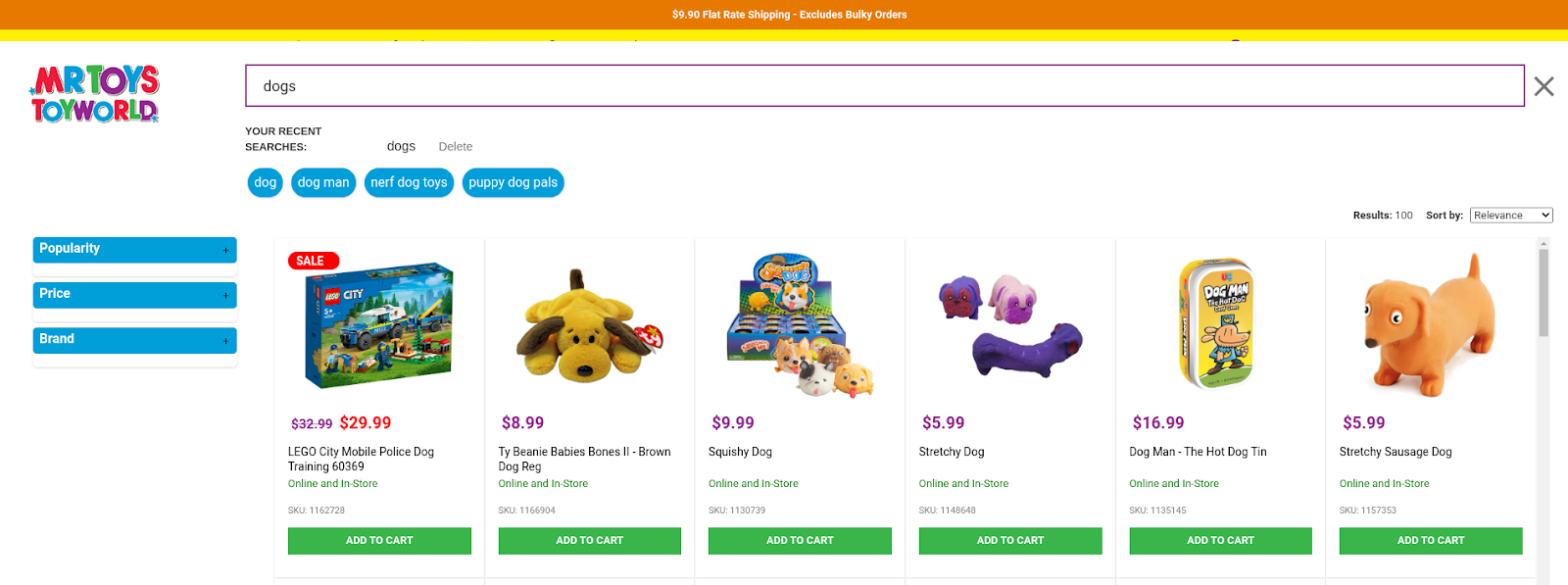Add Stretchy Sausage Dog to cart
1568x585 pixels.
(1430, 540)
